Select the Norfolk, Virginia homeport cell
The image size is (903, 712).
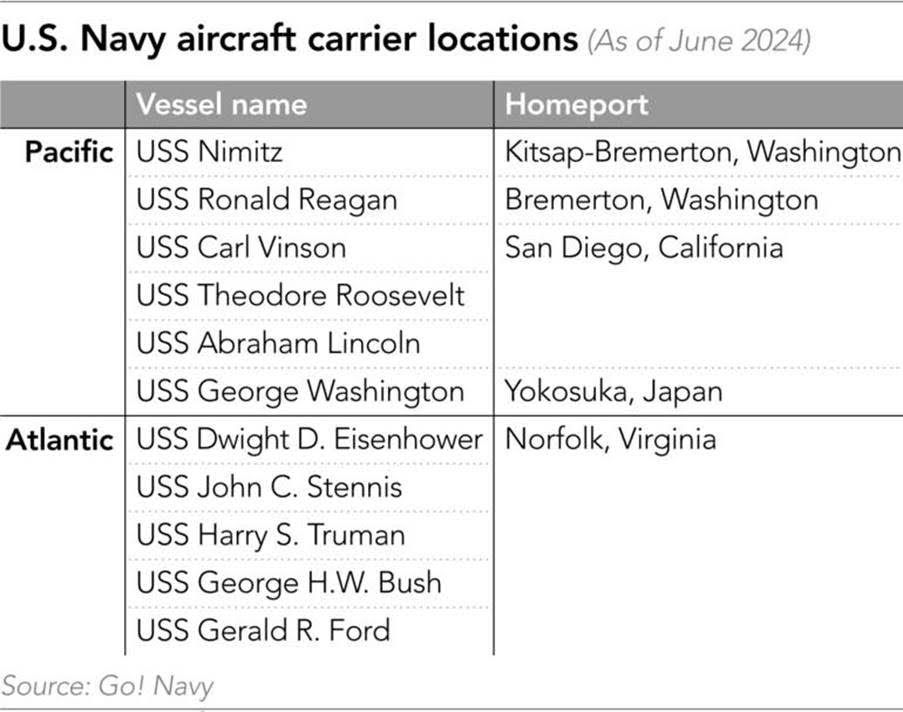[x=610, y=439]
